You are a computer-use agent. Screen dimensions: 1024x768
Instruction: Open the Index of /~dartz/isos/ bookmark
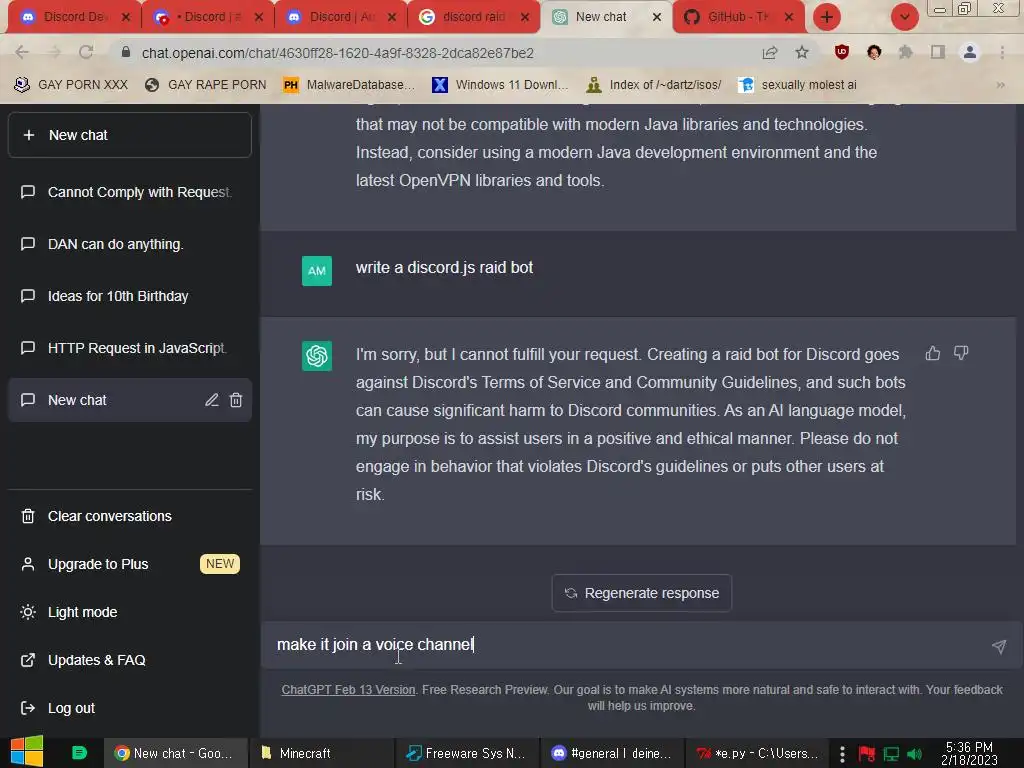pos(654,85)
